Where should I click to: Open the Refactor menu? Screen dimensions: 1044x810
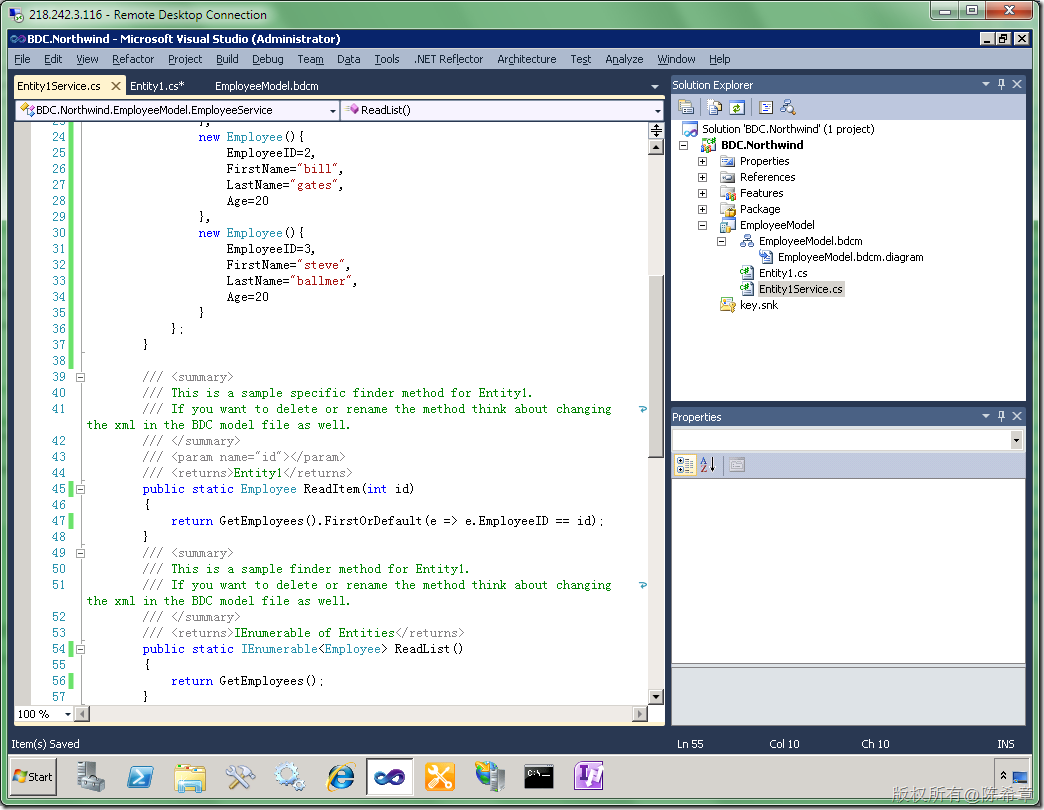(132, 59)
